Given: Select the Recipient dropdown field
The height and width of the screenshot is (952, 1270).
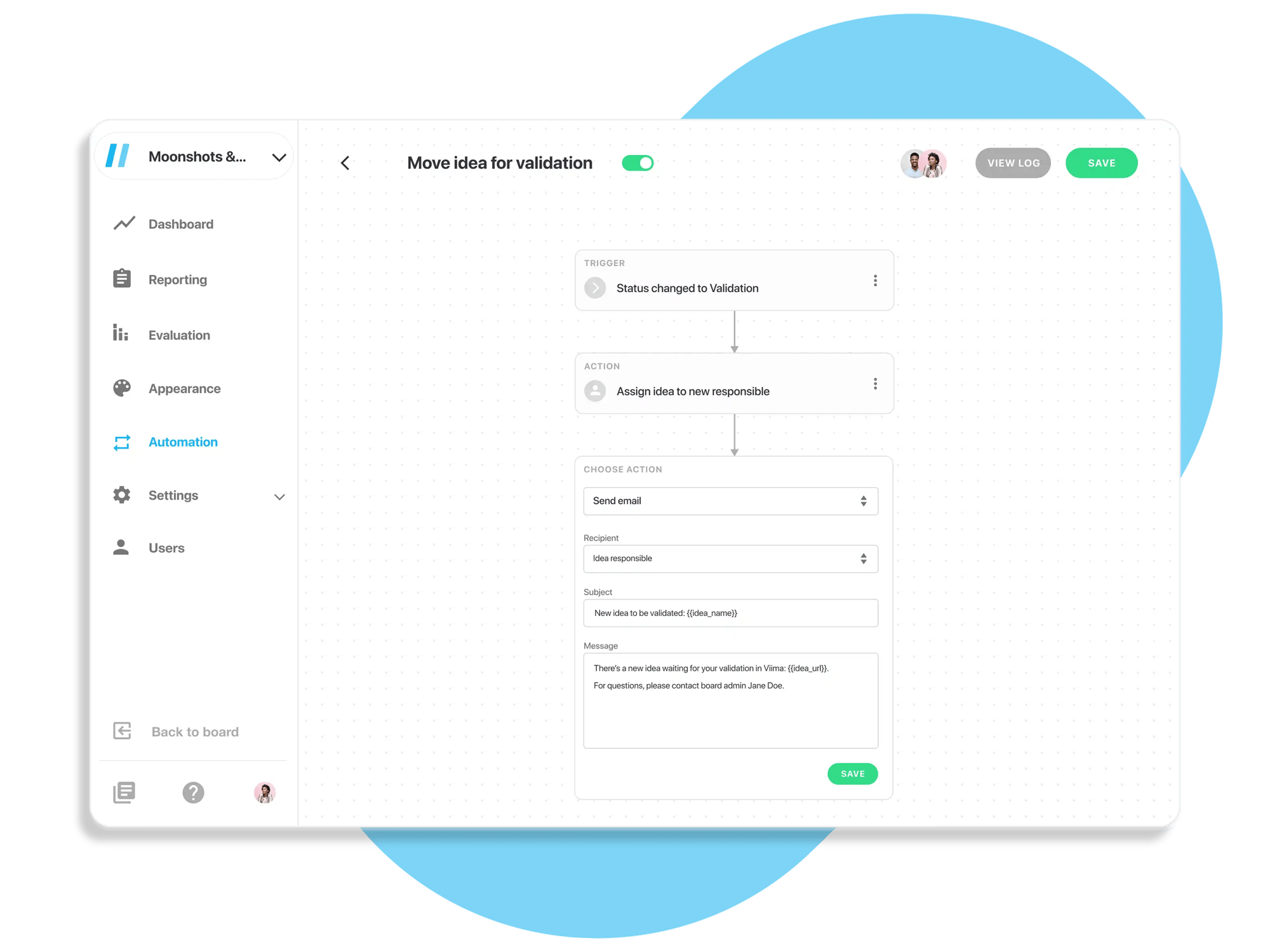Looking at the screenshot, I should coord(728,557).
